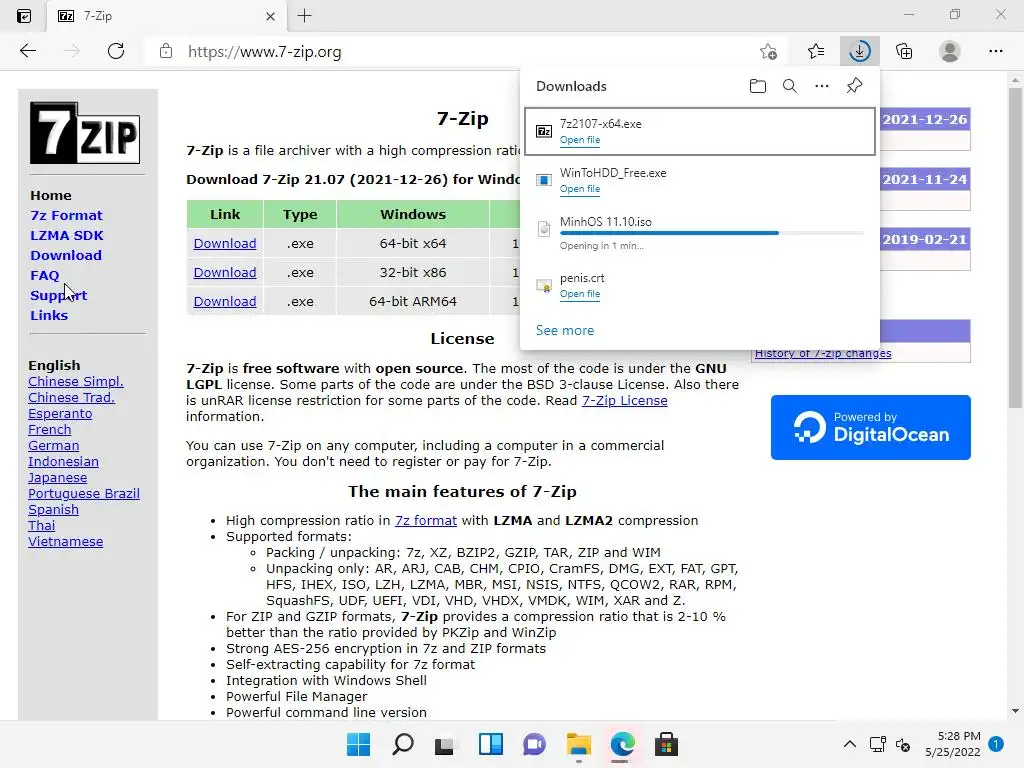Viewport: 1024px width, 768px height.
Task: Open the downloads folder icon
Action: click(x=758, y=86)
